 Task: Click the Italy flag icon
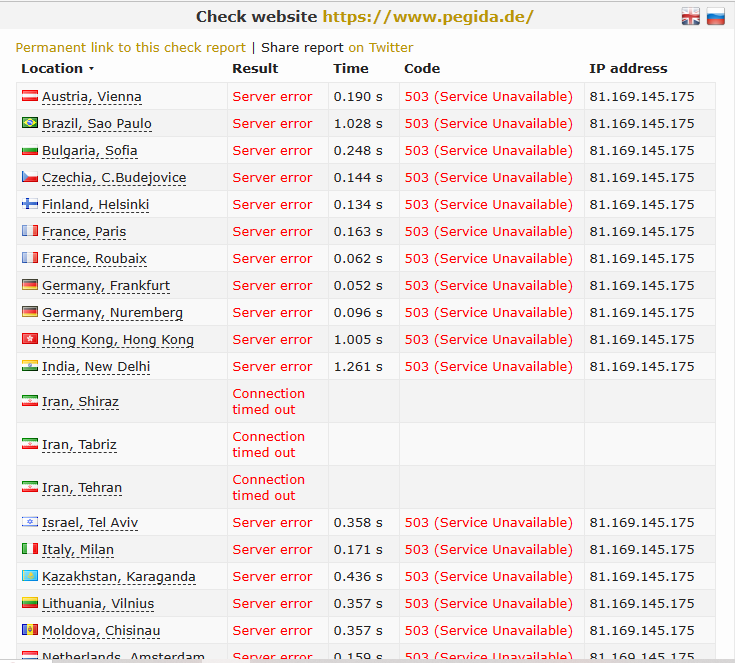[30, 549]
